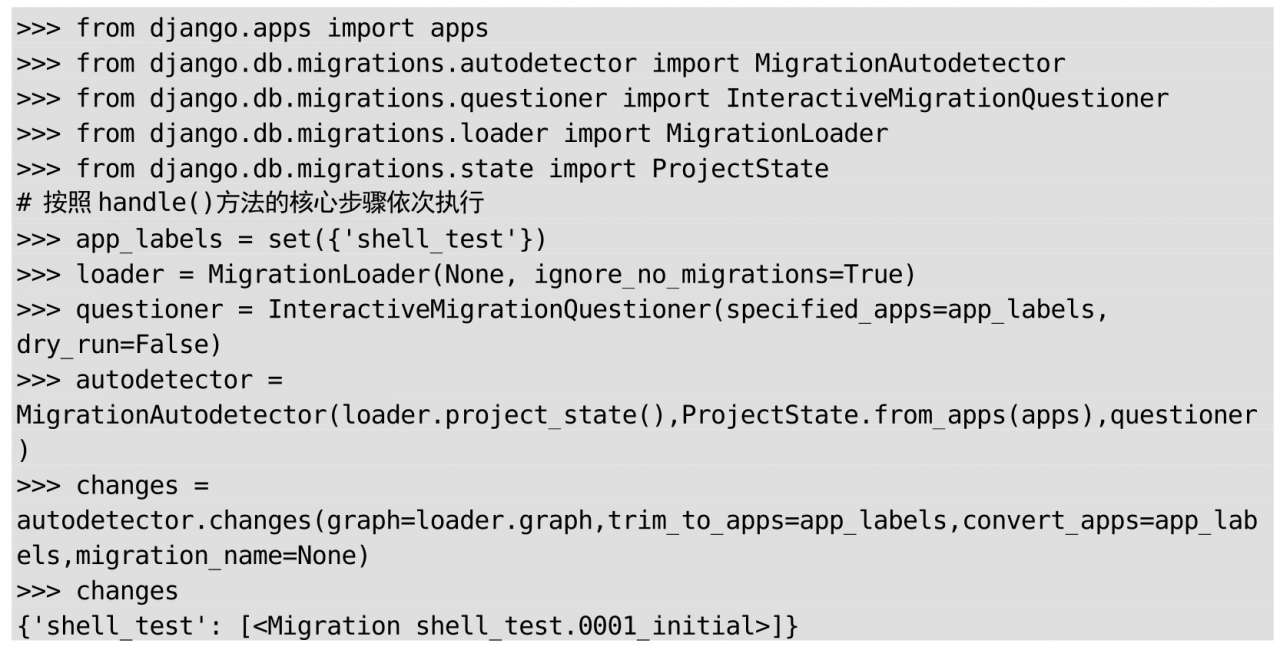Click the 'changes =' prompt line
Screen dimensions: 1280x650
(112, 485)
